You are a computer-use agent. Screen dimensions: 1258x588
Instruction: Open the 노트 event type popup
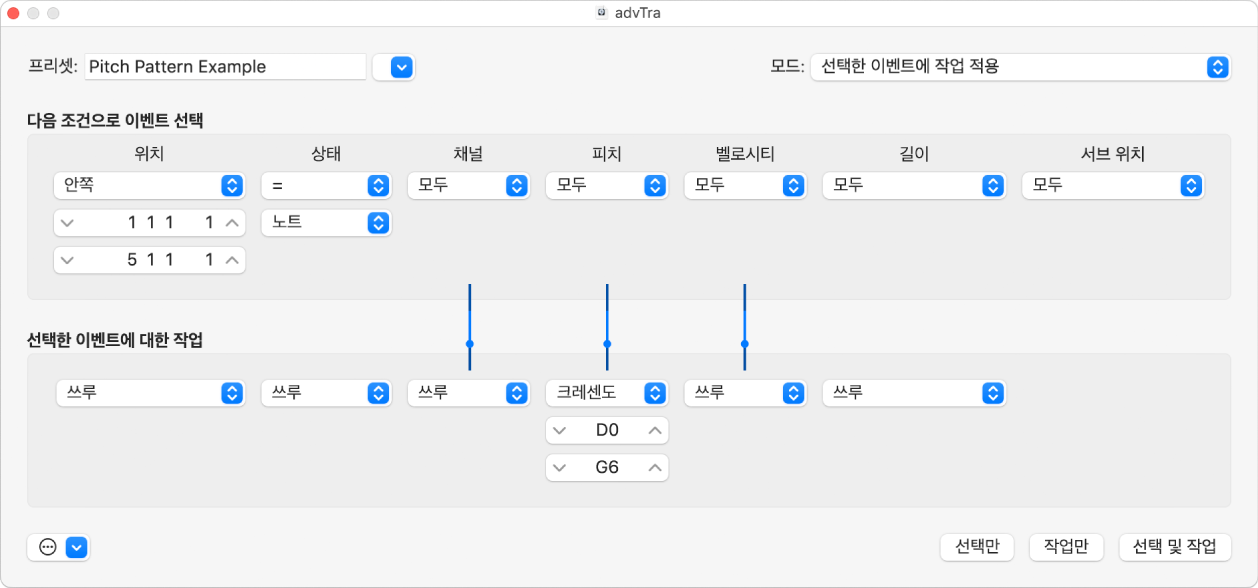325,223
